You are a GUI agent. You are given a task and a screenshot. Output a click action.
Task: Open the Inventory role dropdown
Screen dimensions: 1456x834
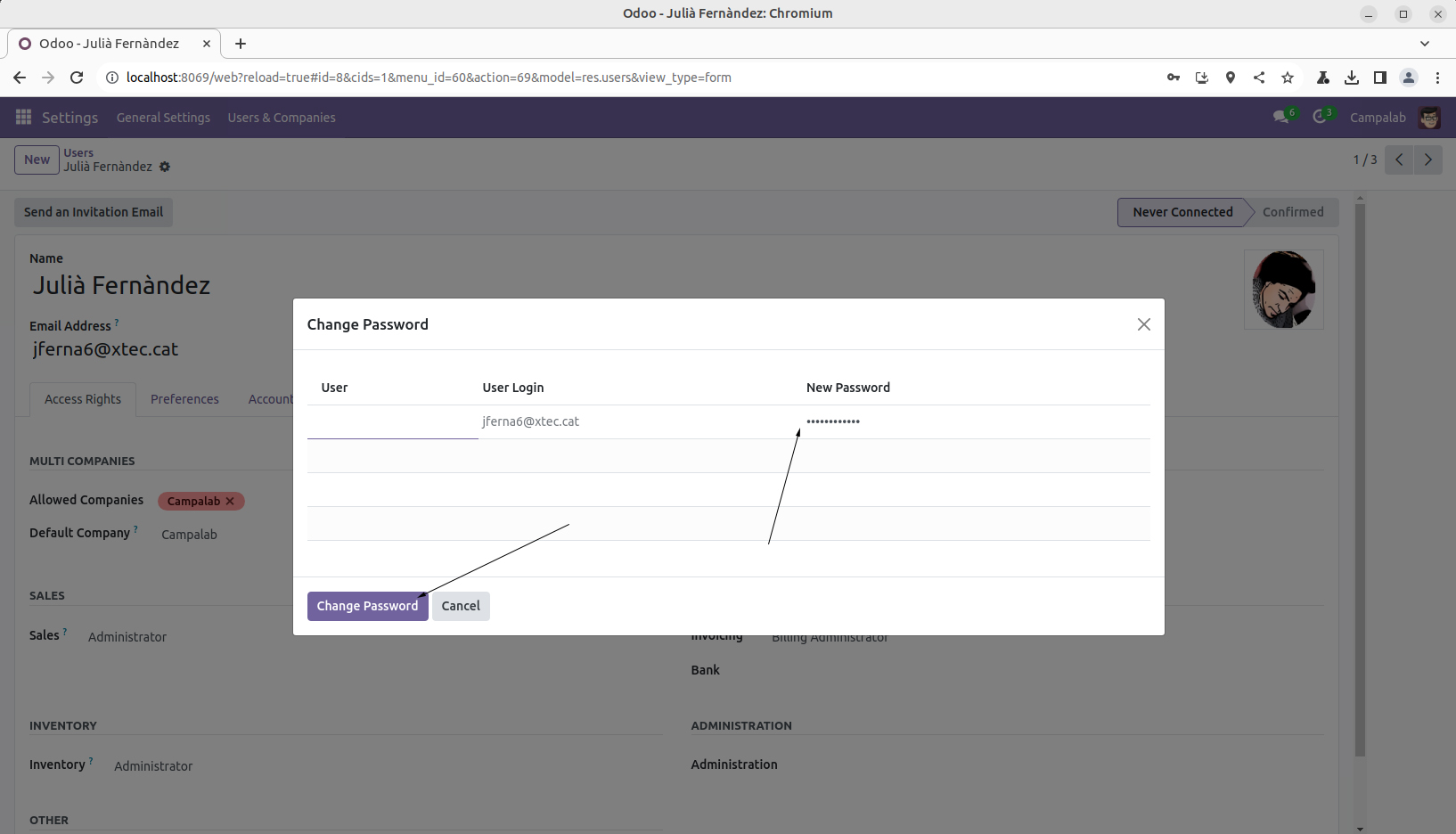[x=153, y=766]
